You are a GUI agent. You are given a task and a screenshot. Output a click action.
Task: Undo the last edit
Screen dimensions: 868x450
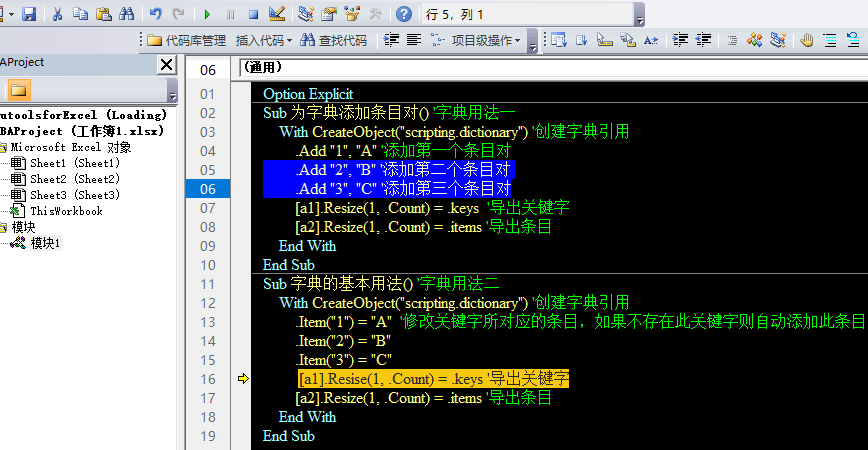(x=156, y=14)
